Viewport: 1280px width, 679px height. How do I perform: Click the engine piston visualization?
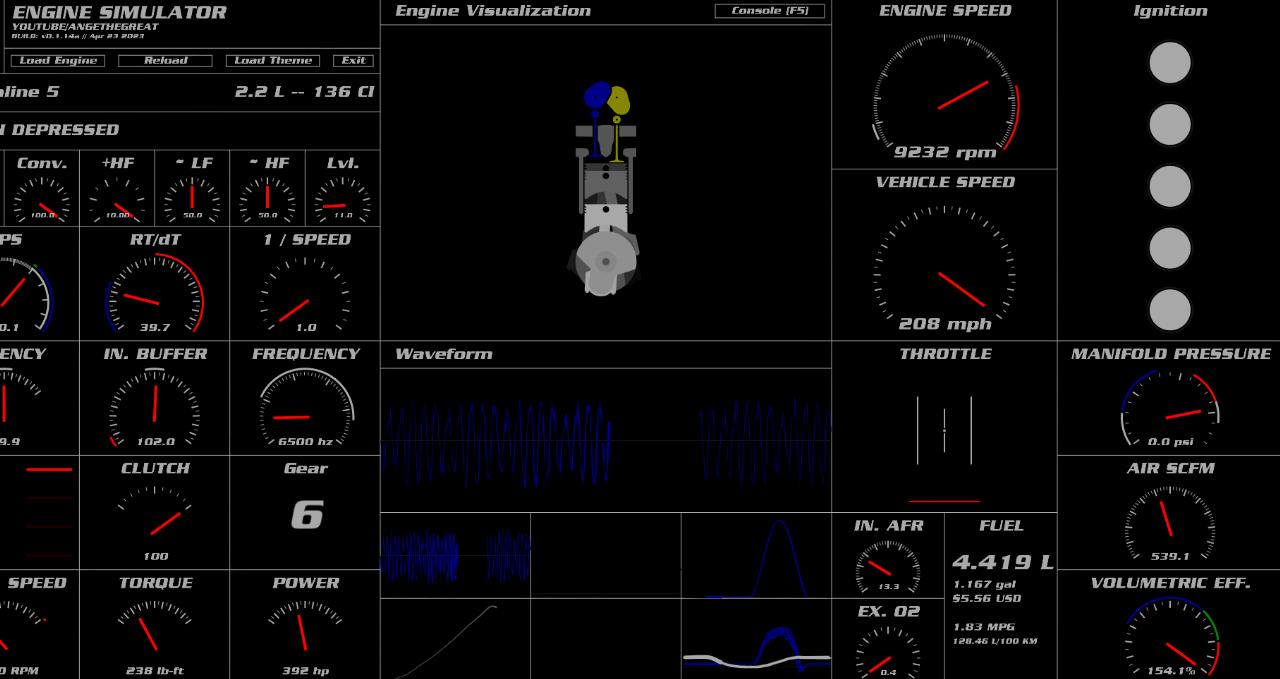(x=605, y=190)
